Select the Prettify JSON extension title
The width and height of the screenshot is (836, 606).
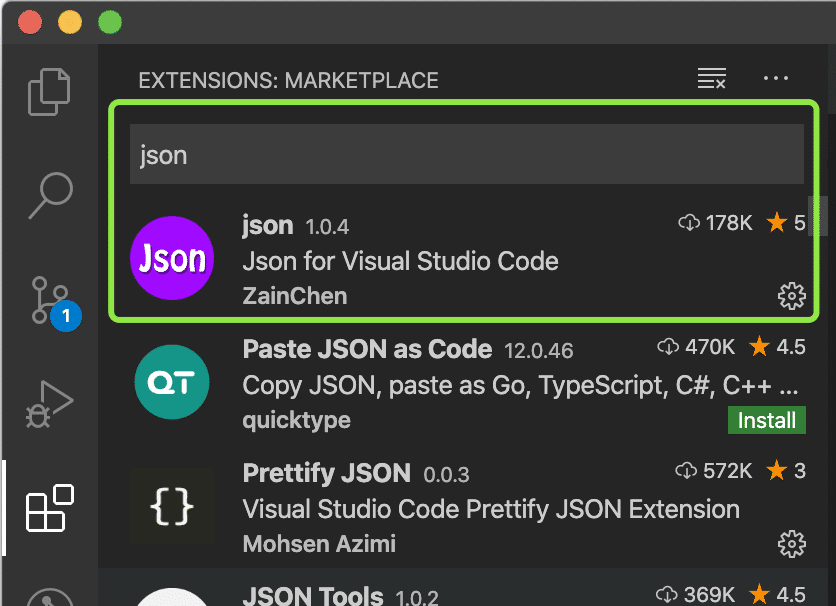pos(327,473)
